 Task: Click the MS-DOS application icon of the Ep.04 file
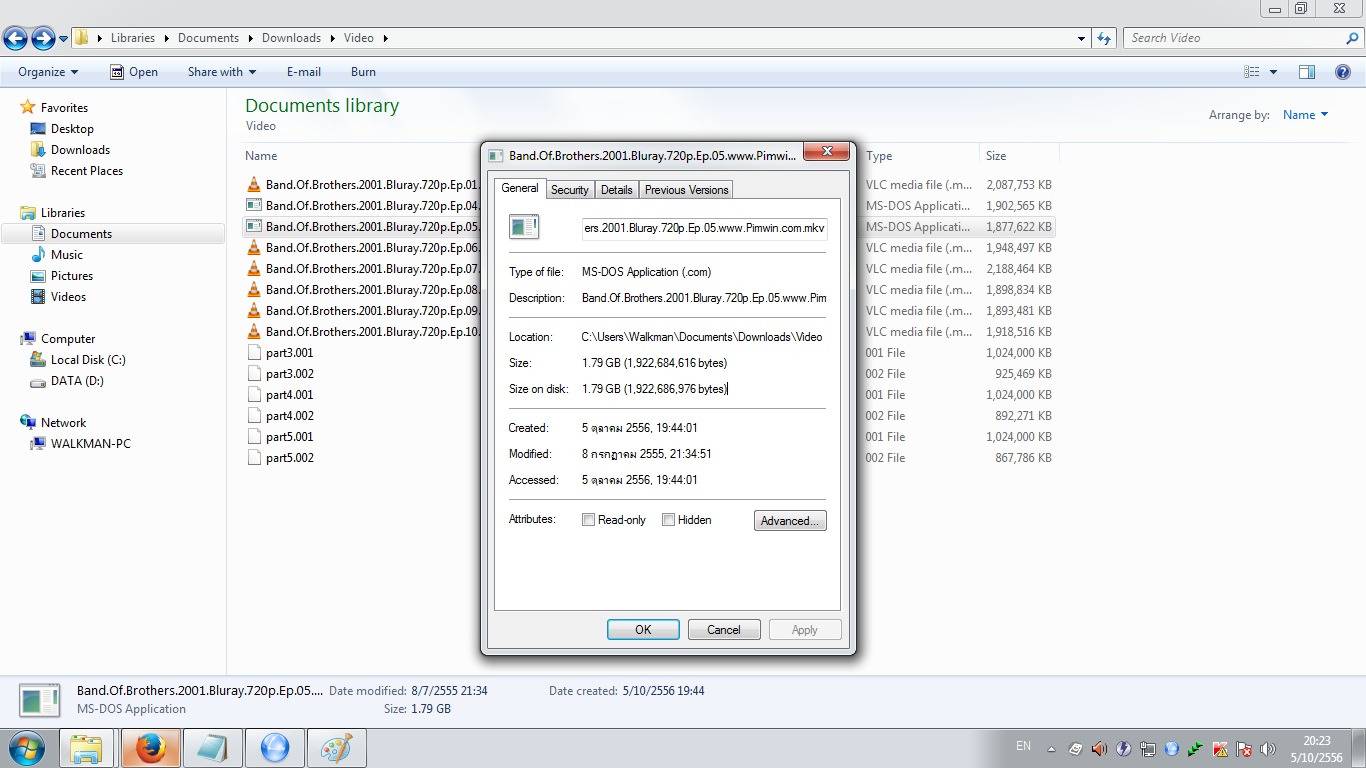(254, 206)
